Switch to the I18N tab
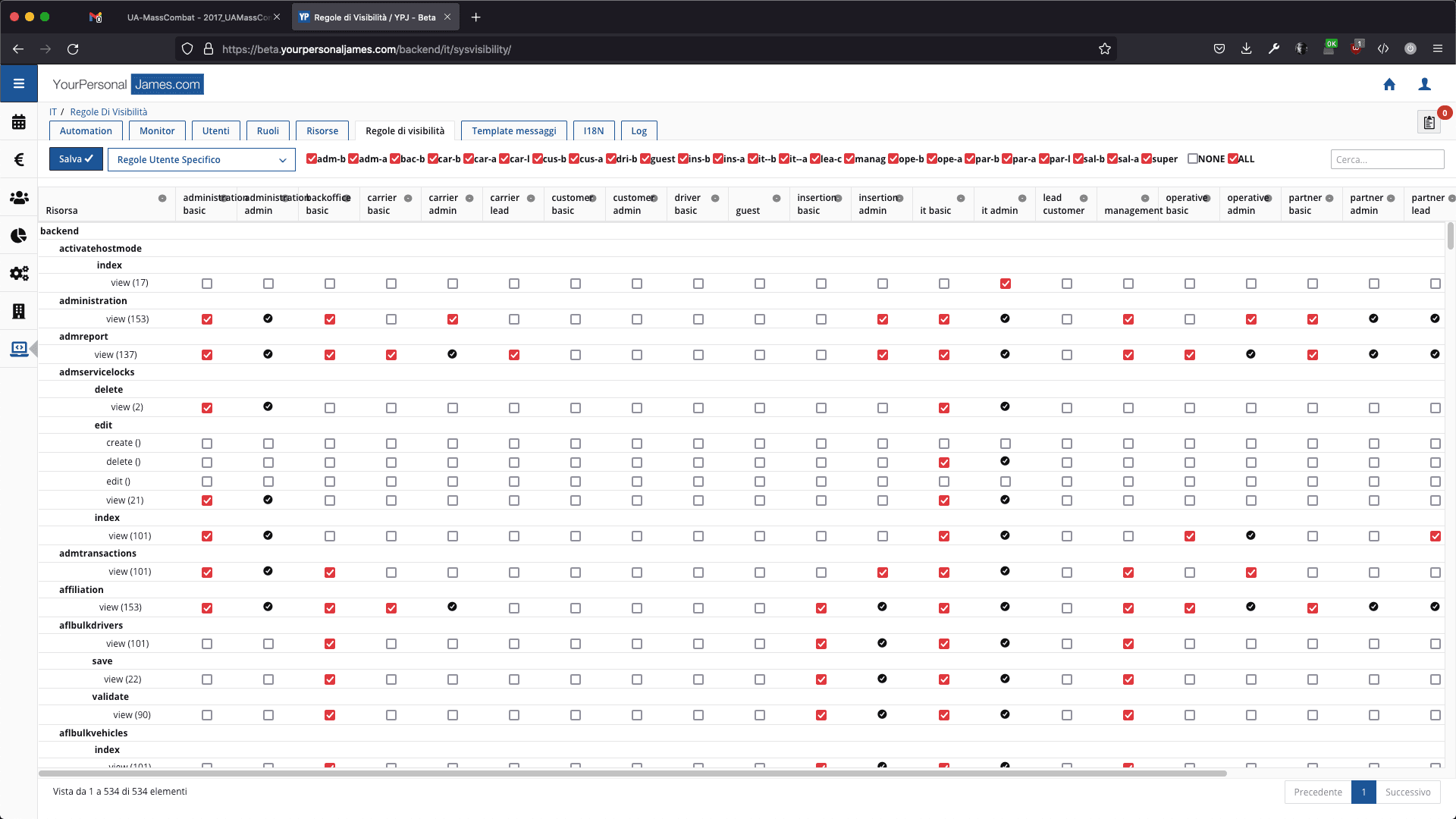The width and height of the screenshot is (1456, 819). coord(594,130)
